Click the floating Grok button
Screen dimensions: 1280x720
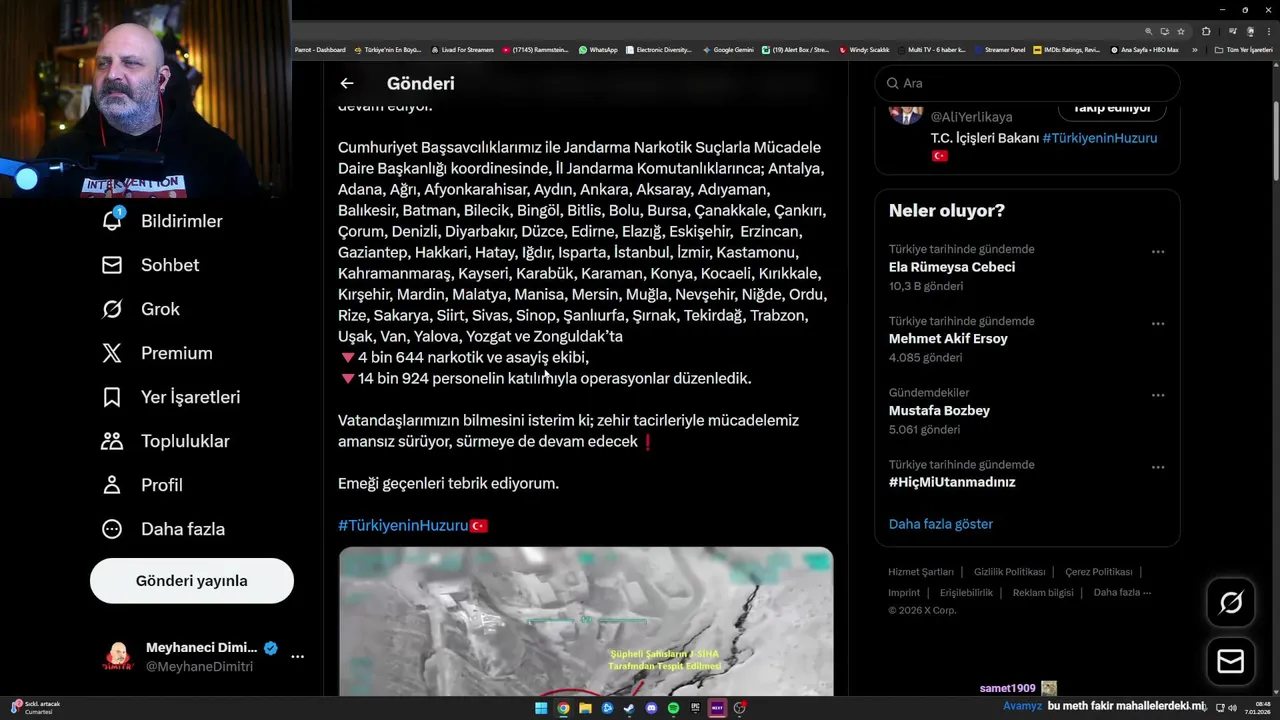1231,602
